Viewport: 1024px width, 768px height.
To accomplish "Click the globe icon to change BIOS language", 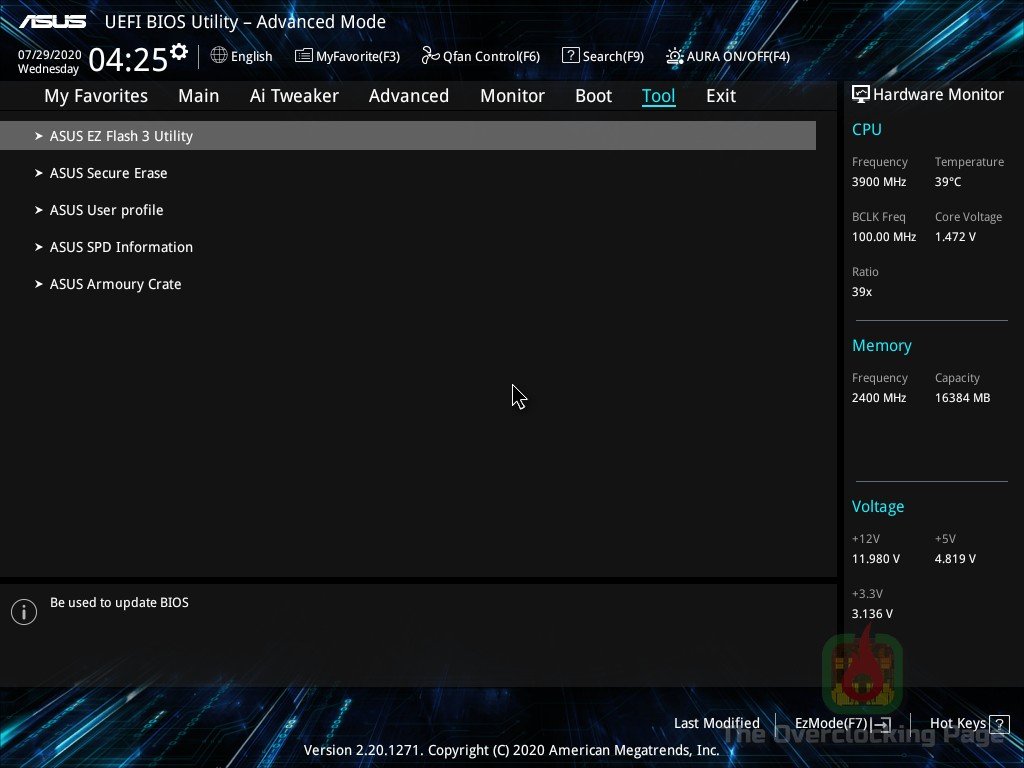I will (x=219, y=56).
